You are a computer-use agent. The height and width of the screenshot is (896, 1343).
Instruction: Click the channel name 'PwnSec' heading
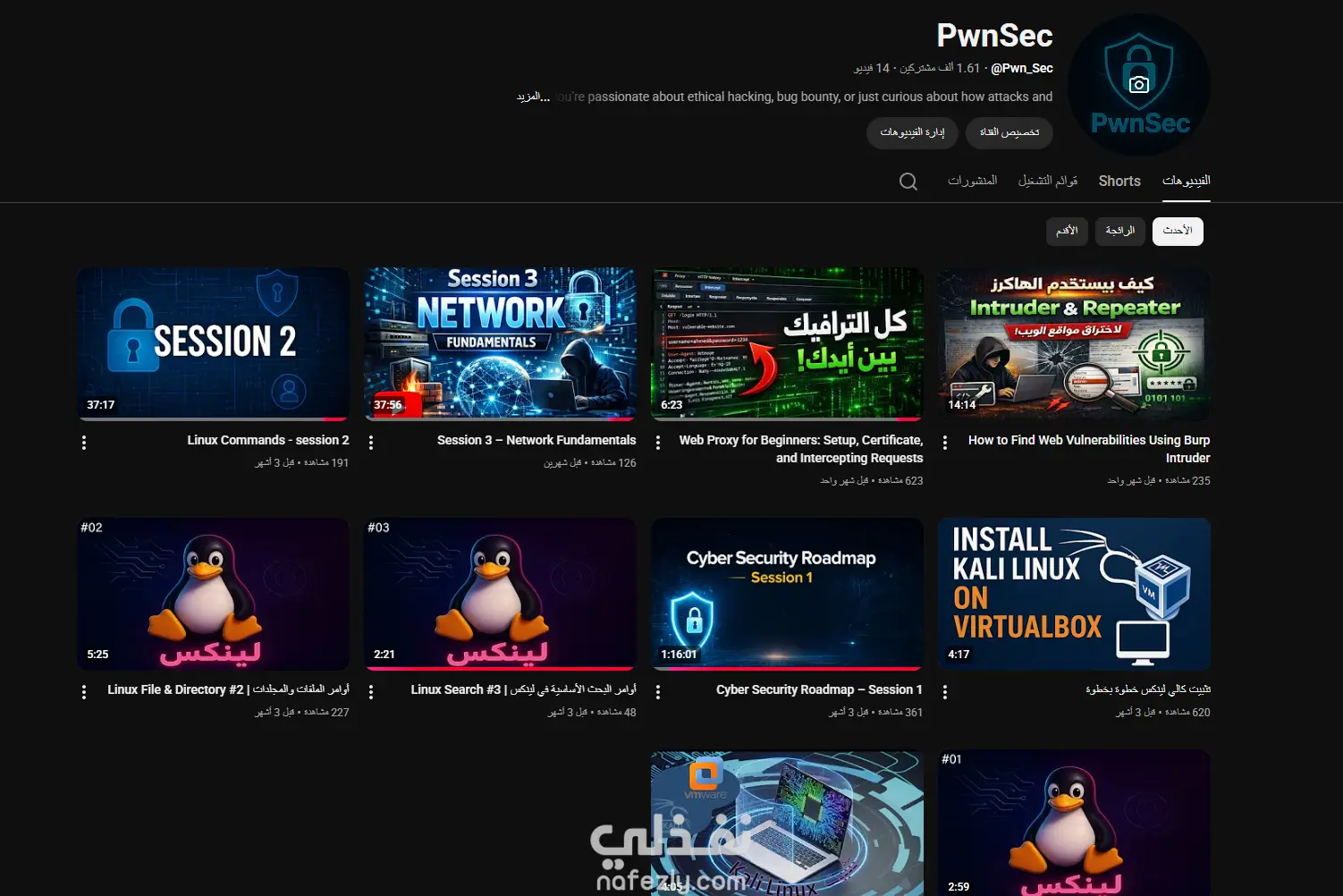(x=994, y=36)
